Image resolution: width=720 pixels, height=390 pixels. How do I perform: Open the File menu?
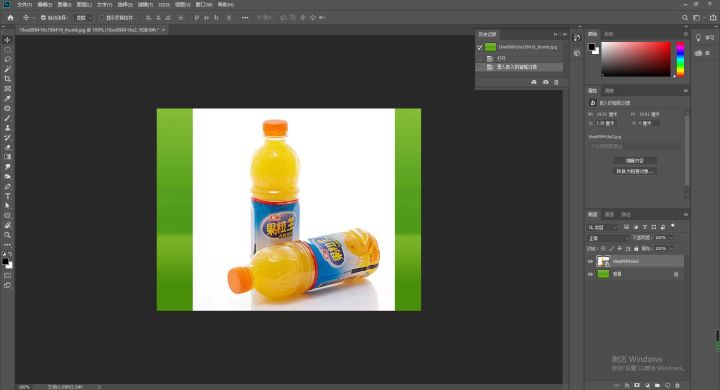pos(24,5)
